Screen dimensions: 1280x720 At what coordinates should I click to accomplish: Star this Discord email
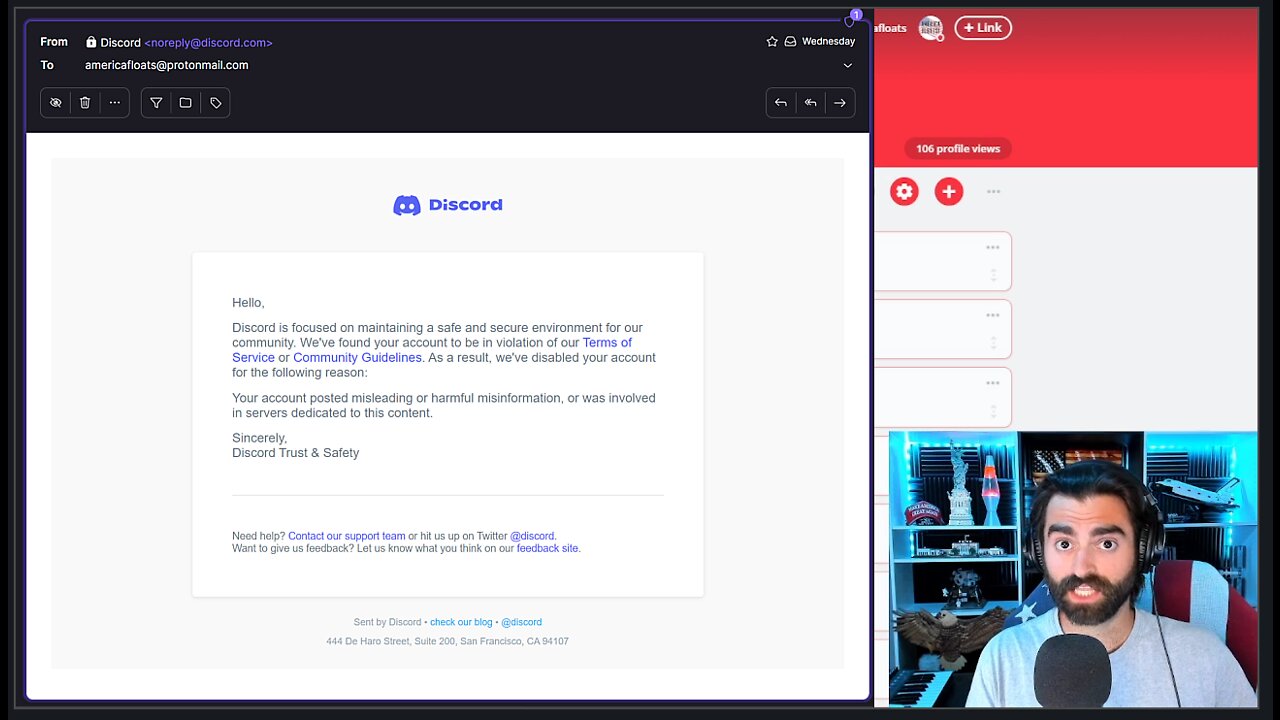coord(772,42)
